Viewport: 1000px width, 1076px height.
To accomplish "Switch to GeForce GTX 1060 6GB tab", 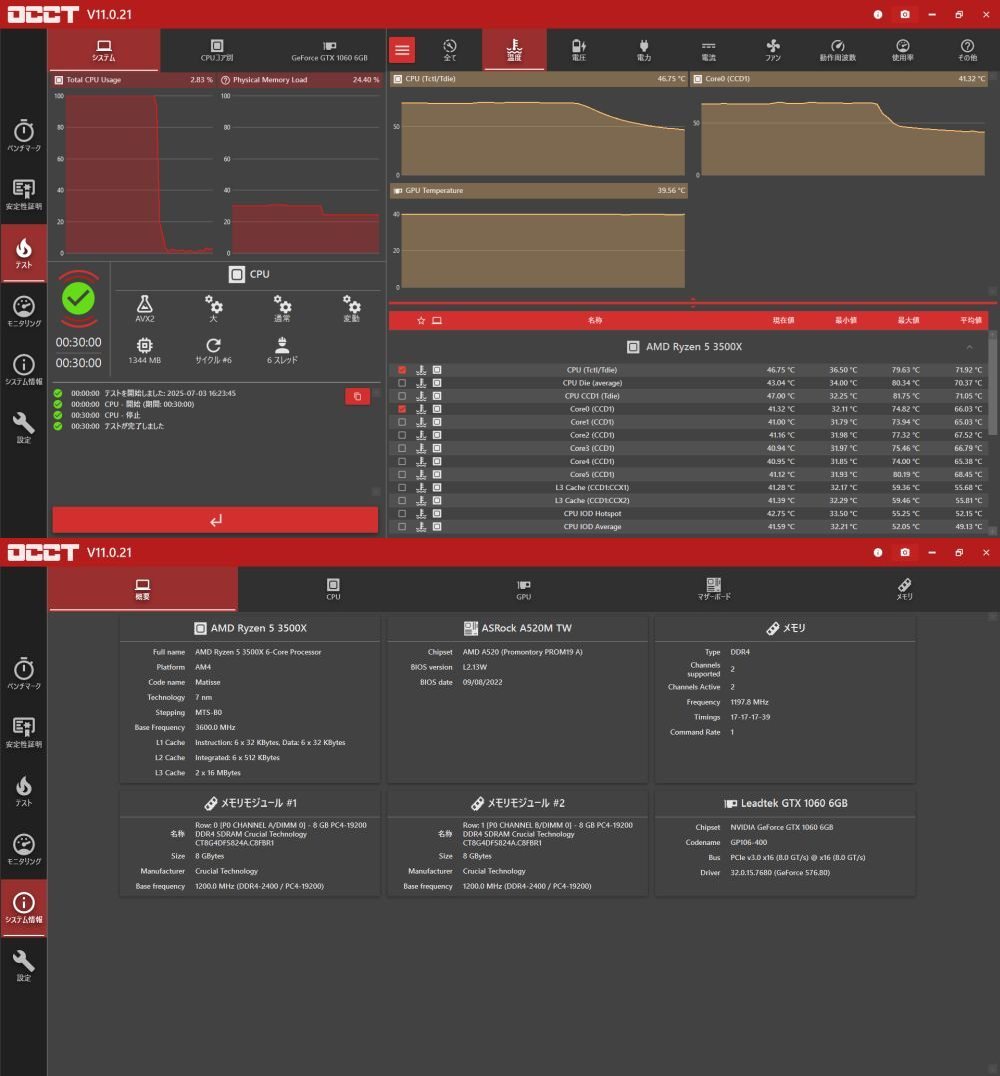I will [x=329, y=50].
